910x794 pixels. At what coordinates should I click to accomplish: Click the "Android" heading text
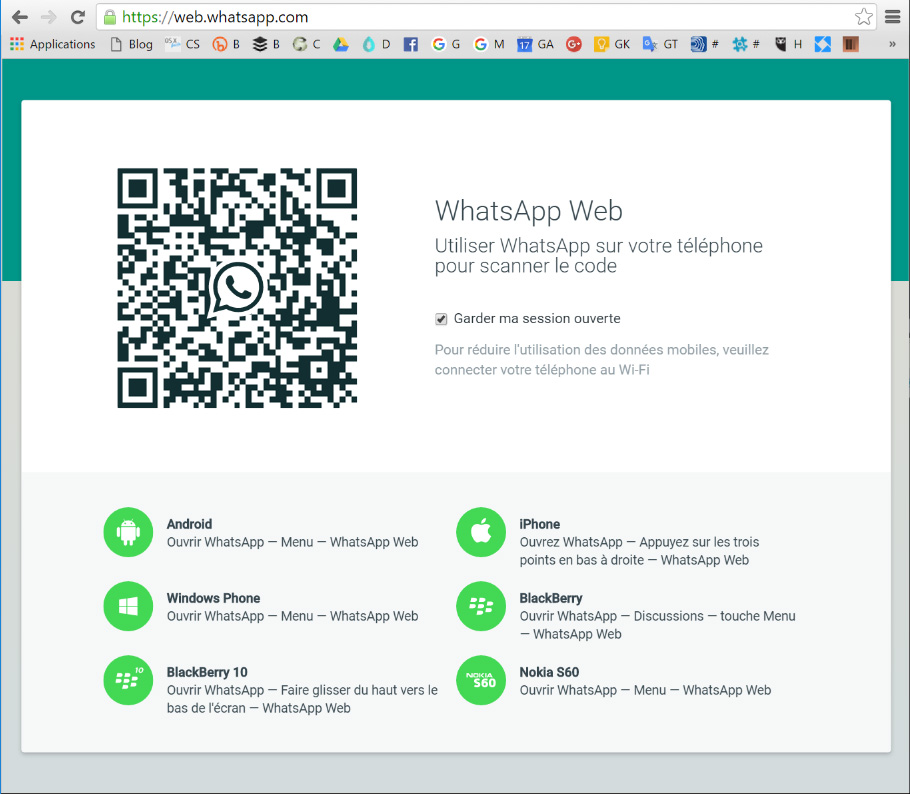(x=189, y=524)
